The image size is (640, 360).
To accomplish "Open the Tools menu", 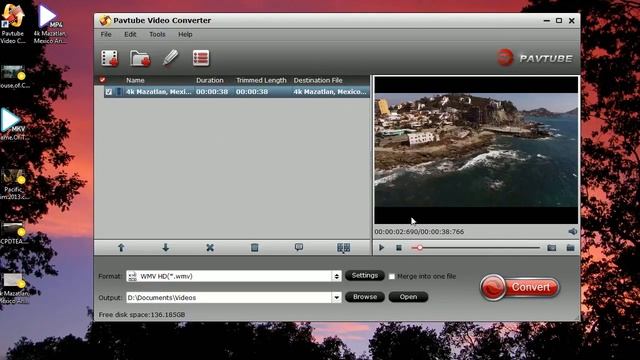I will coord(157,34).
